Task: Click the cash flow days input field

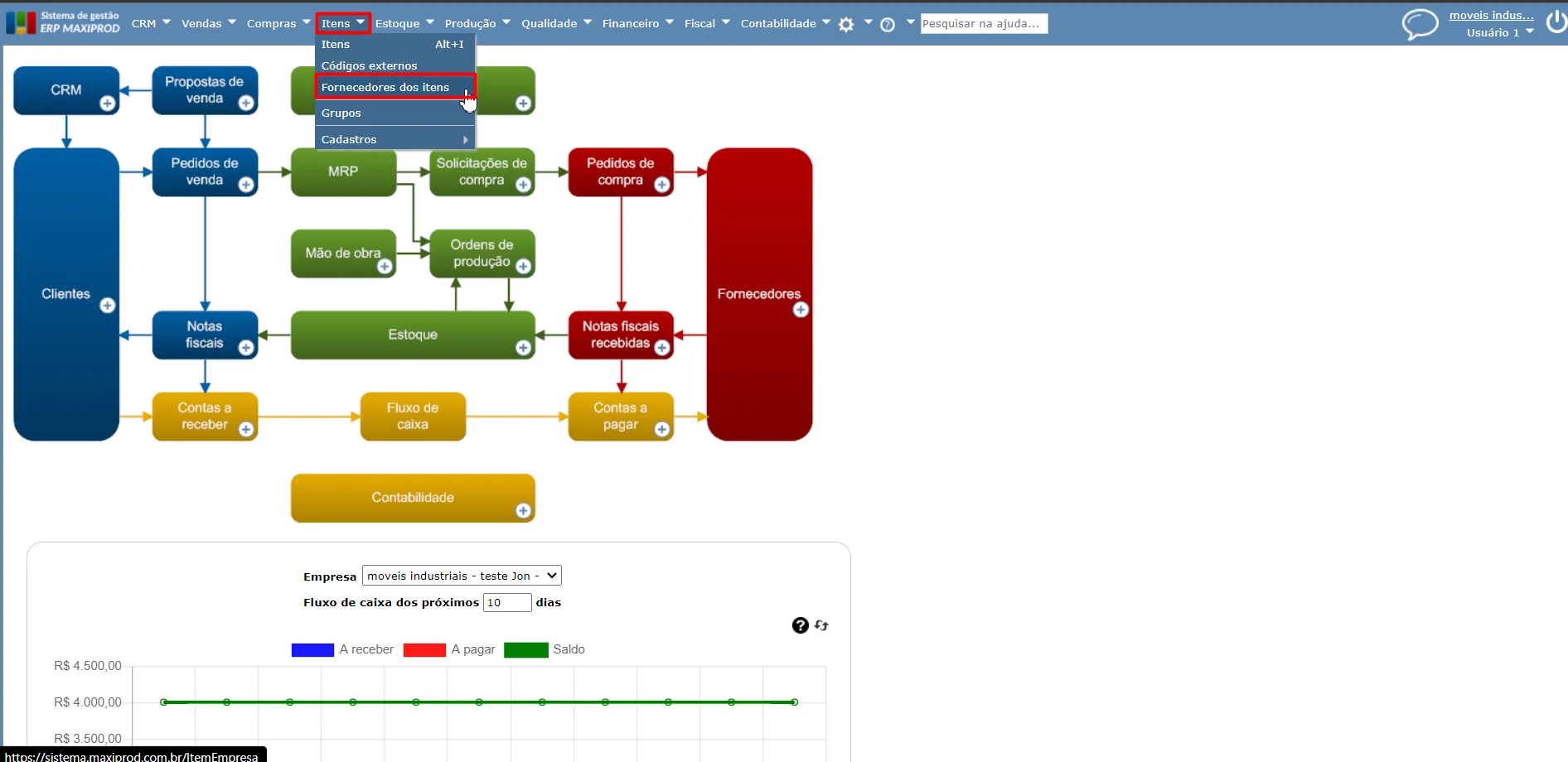Action: click(507, 602)
